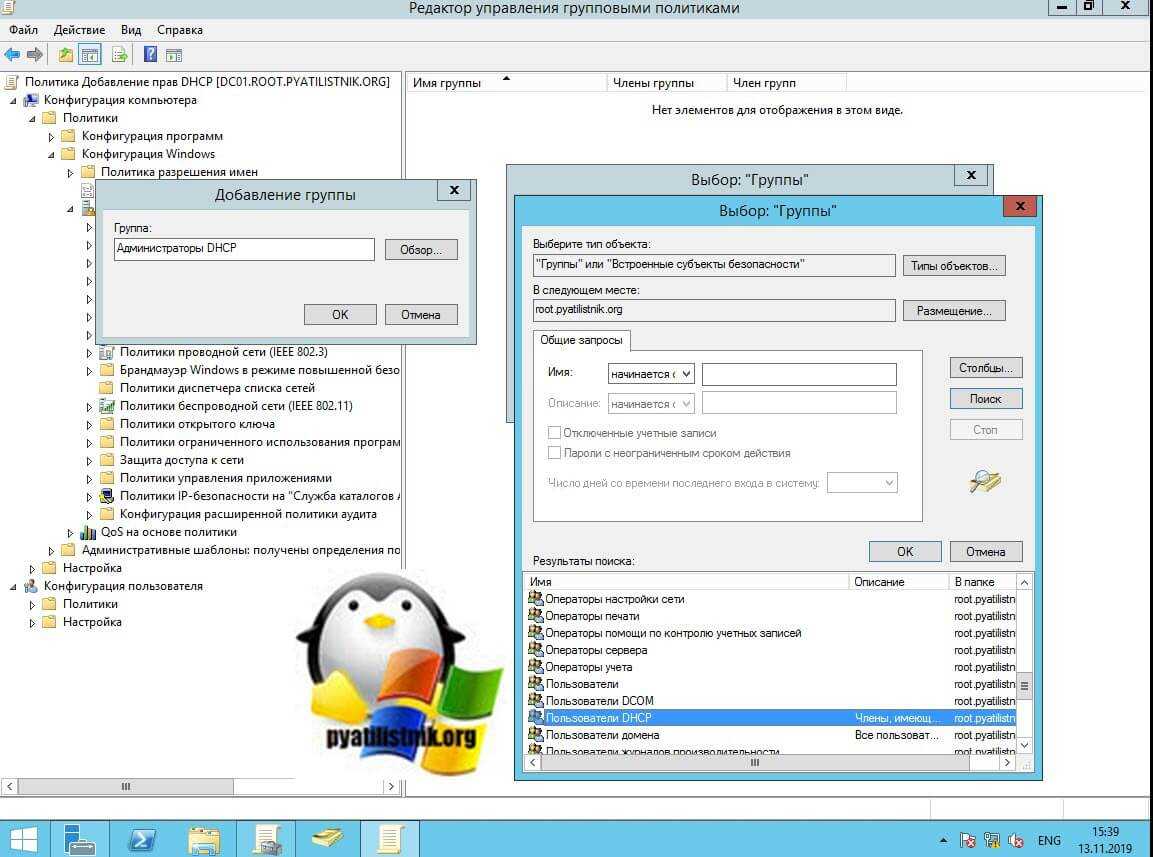This screenshot has height=857, width=1153.
Task: Expand the Административные шаблоны tree node
Action: [52, 550]
